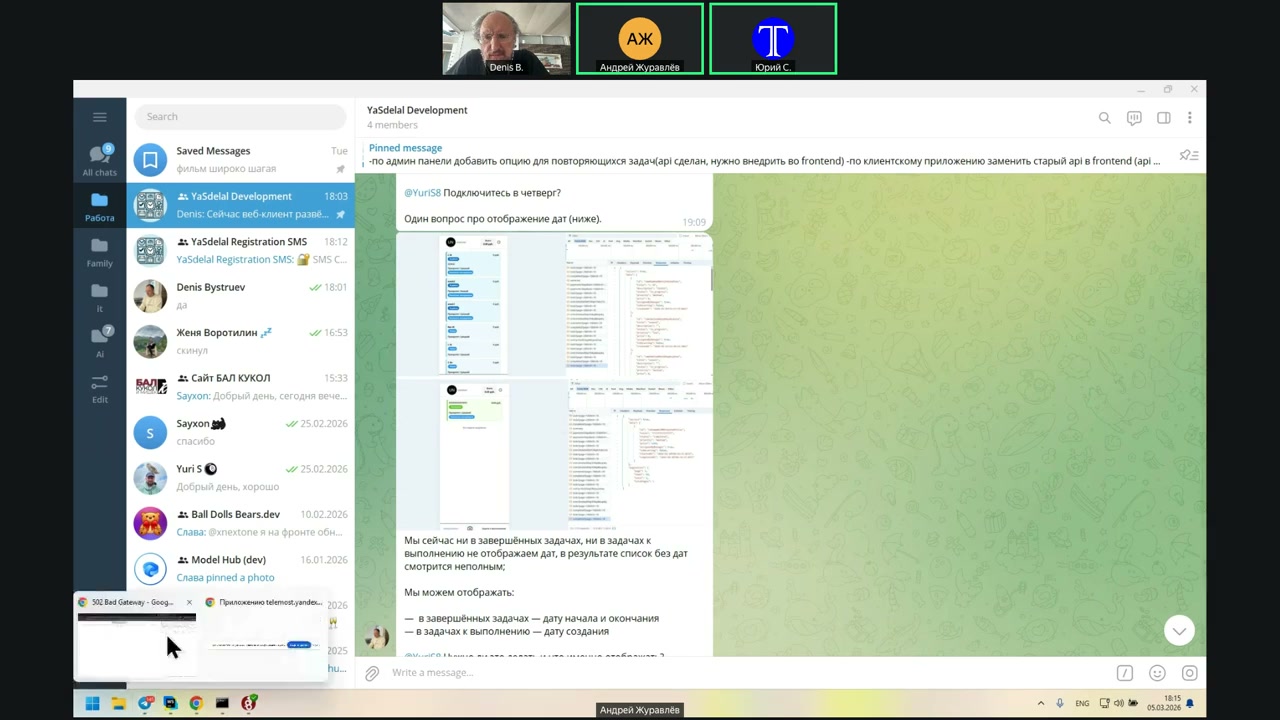The width and height of the screenshot is (1280, 720).
Task: Open the emoji picker
Action: click(x=1157, y=673)
